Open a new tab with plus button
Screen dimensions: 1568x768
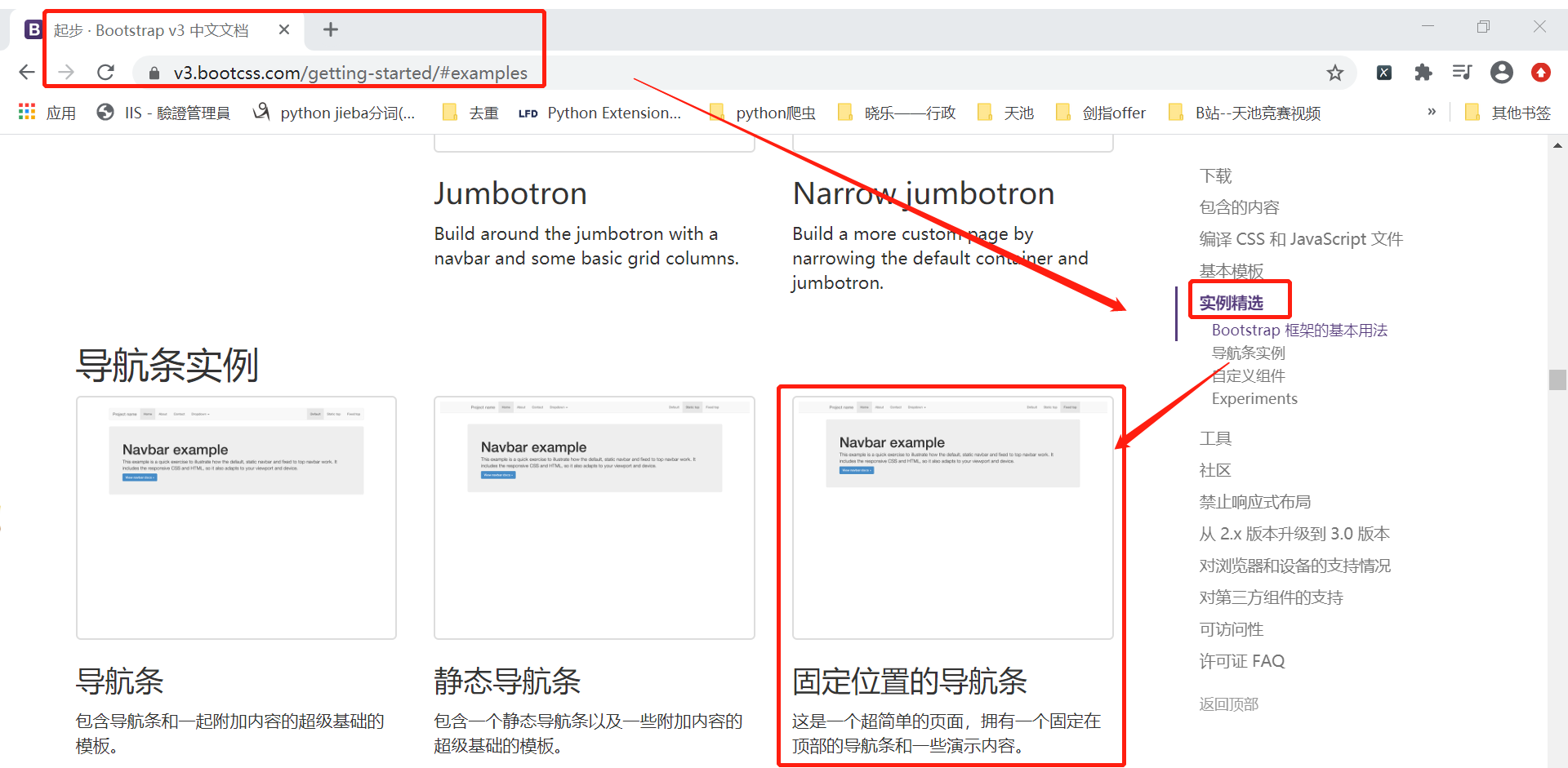(331, 30)
